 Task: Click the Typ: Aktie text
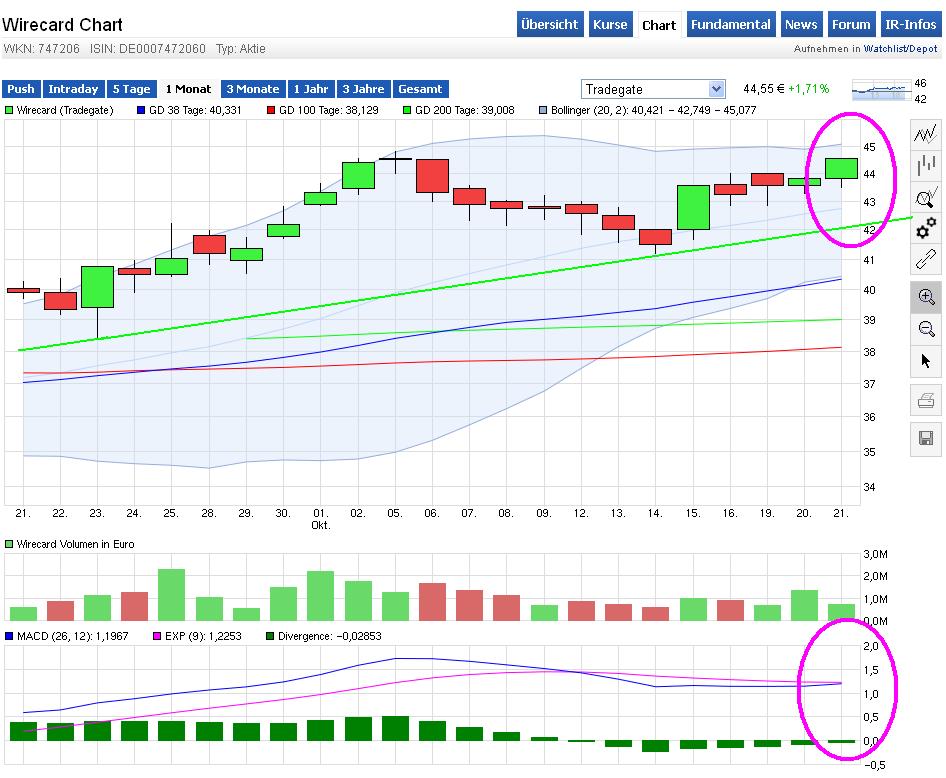coord(241,49)
